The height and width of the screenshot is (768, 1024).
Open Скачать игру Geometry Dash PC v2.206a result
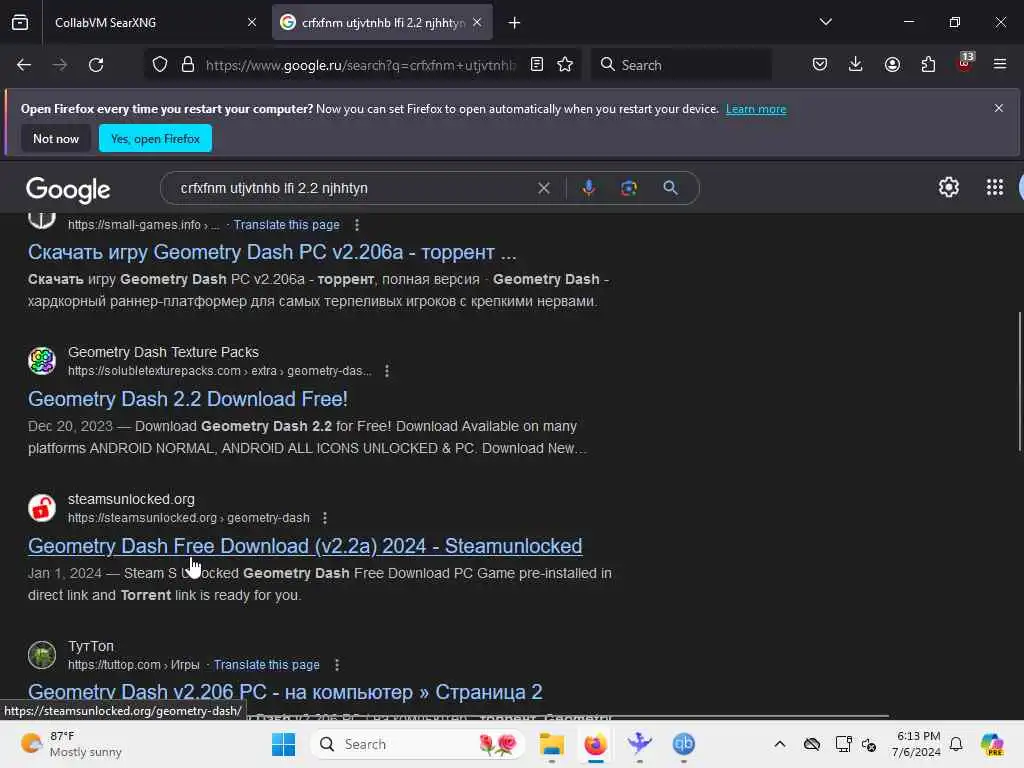click(272, 252)
